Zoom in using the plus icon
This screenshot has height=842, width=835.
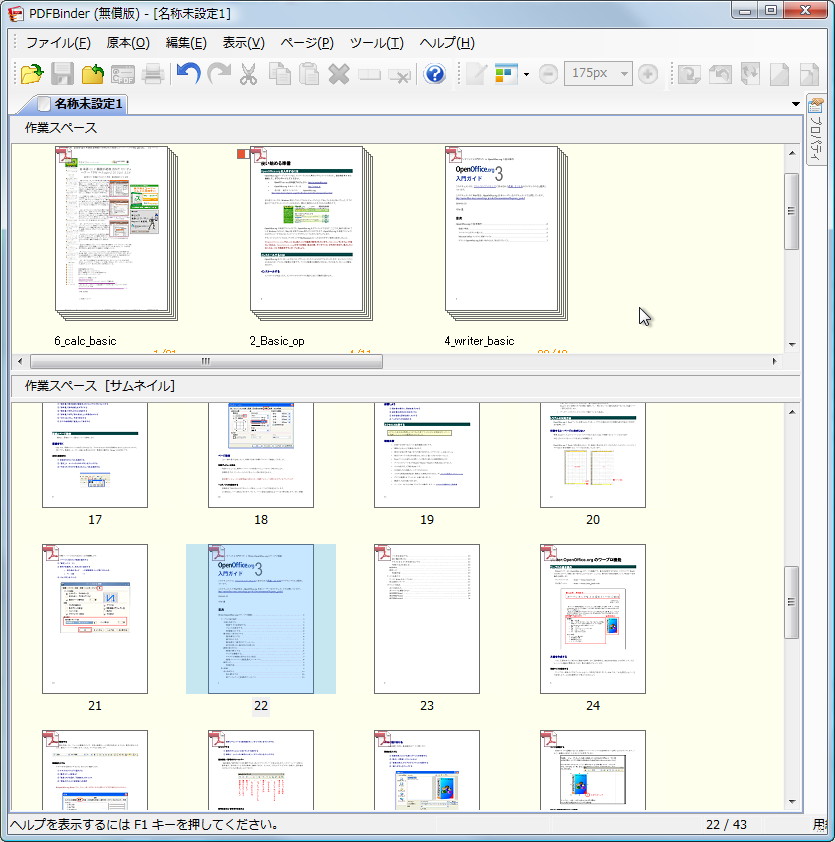click(648, 74)
